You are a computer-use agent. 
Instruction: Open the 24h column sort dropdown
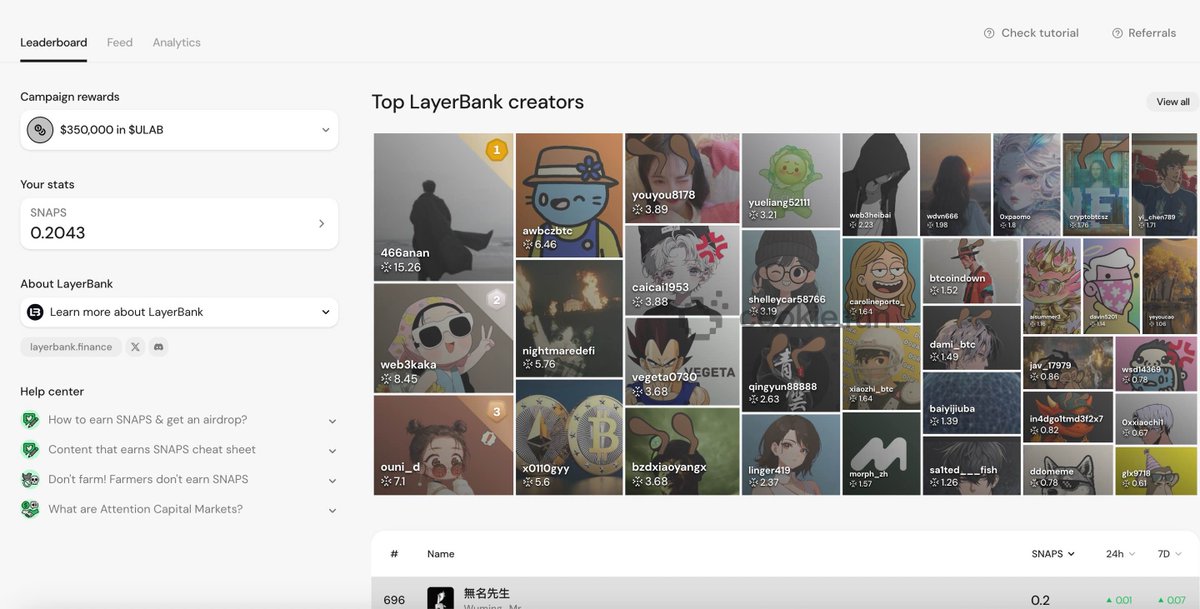coord(1120,554)
